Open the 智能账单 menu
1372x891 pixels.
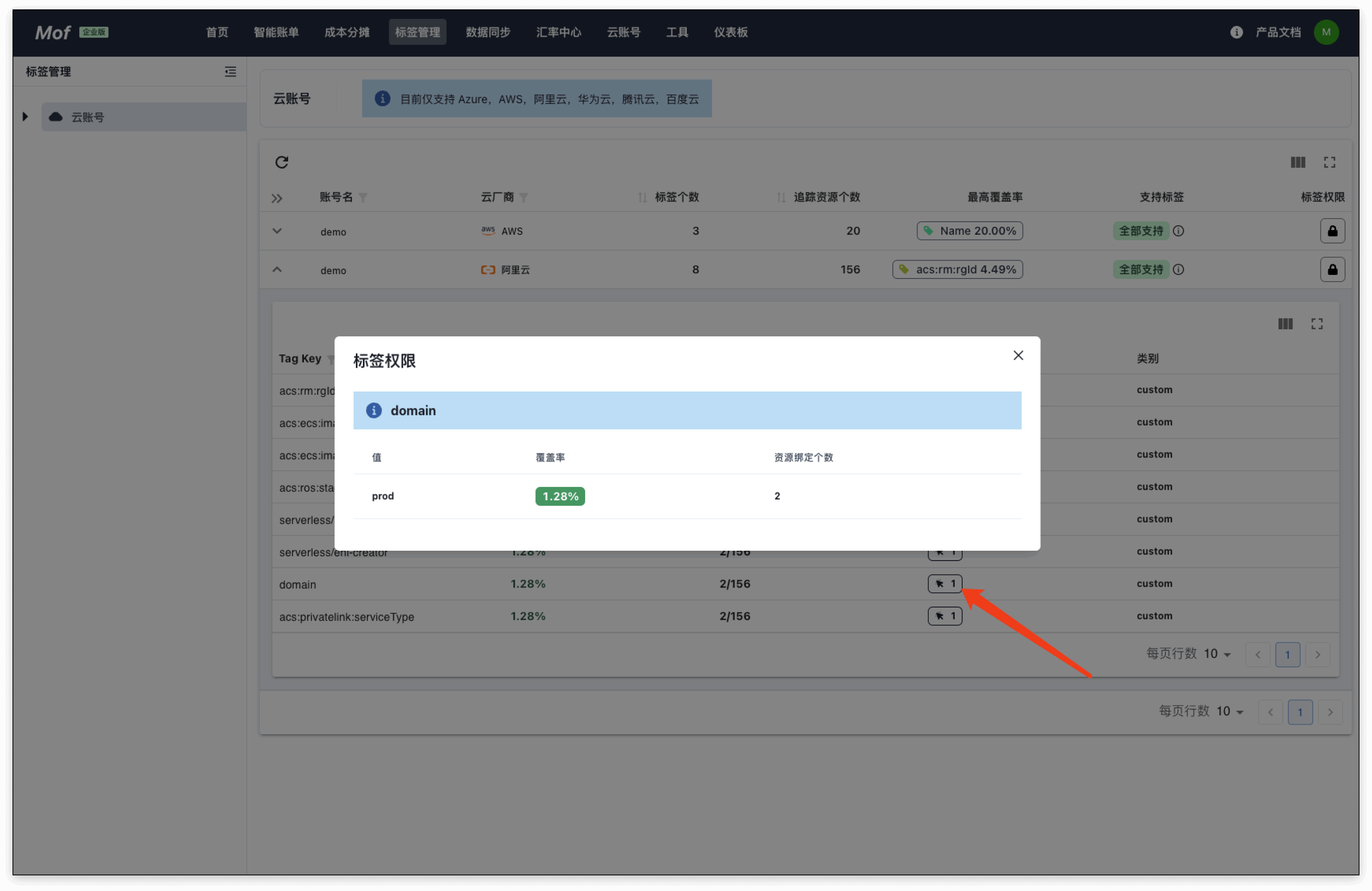276,32
